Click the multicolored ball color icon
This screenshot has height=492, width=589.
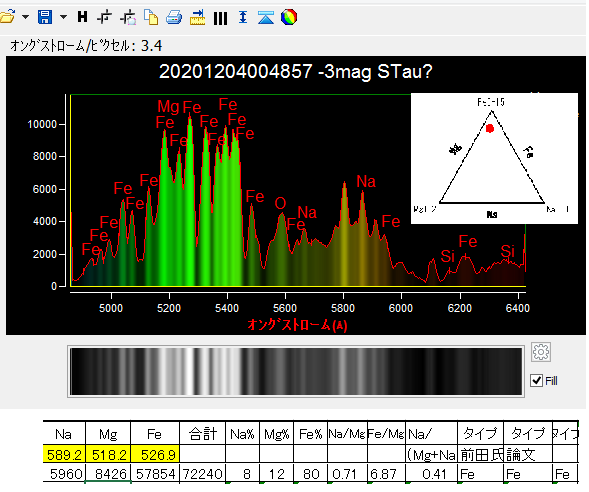pyautogui.click(x=289, y=17)
